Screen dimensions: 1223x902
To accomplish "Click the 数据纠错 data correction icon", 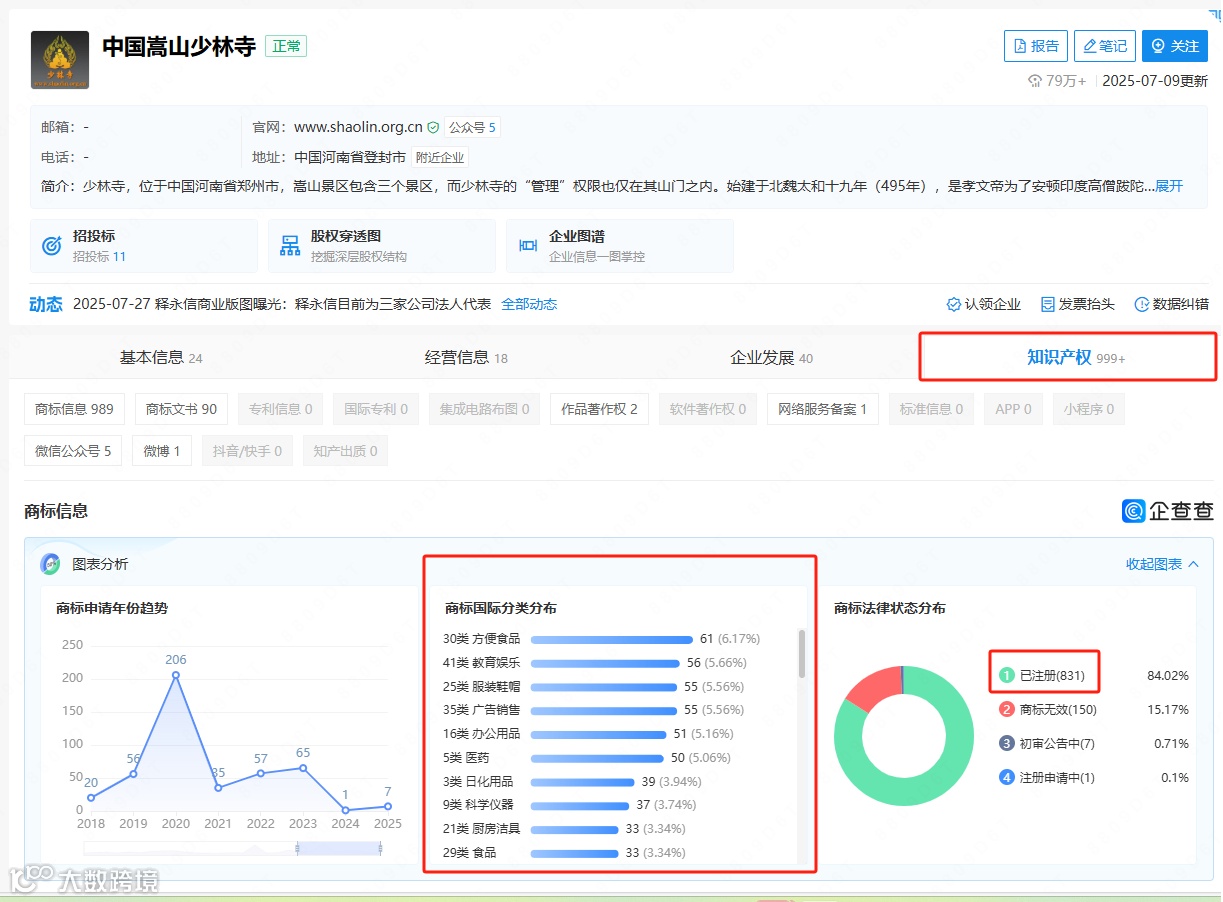I will (1142, 304).
